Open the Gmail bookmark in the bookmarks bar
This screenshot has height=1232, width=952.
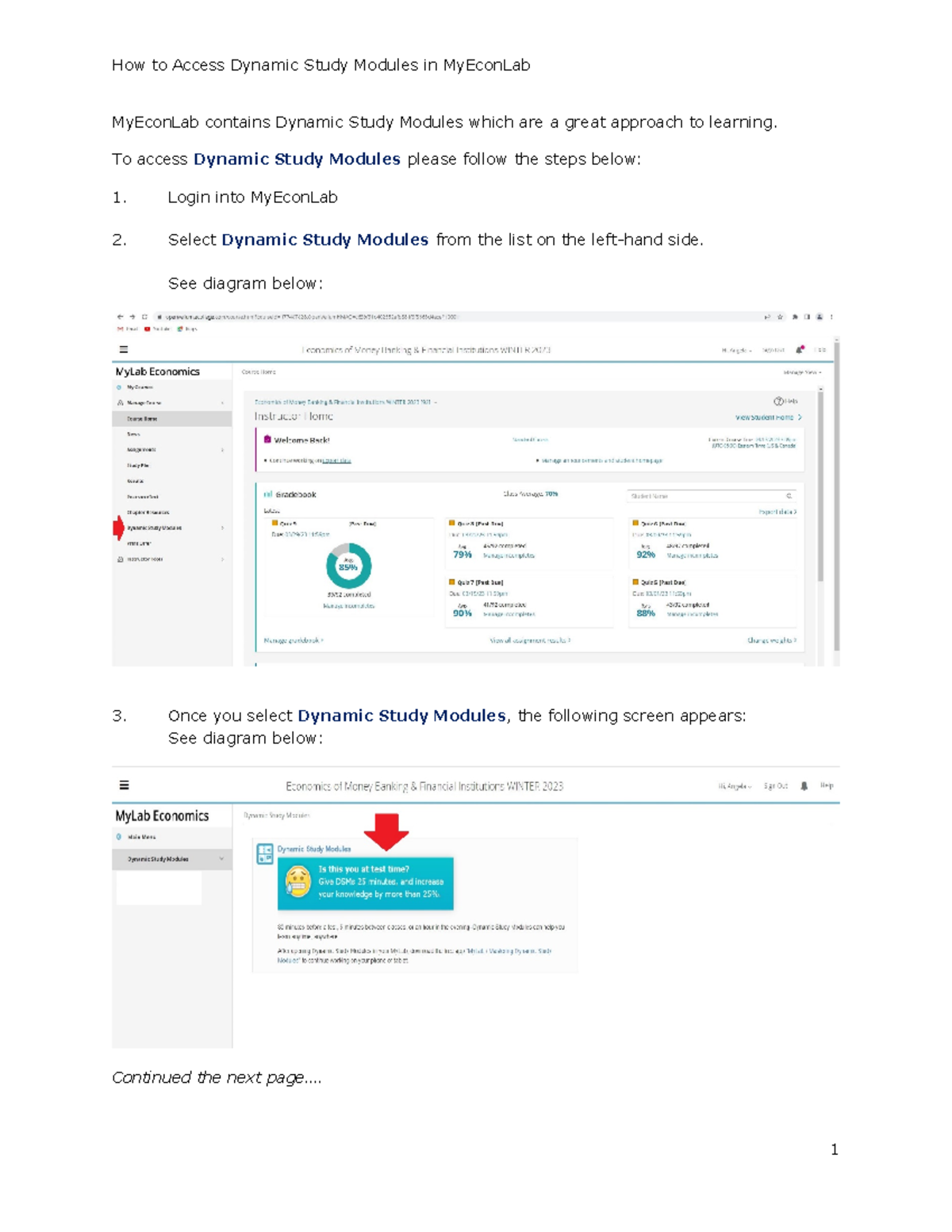click(127, 328)
